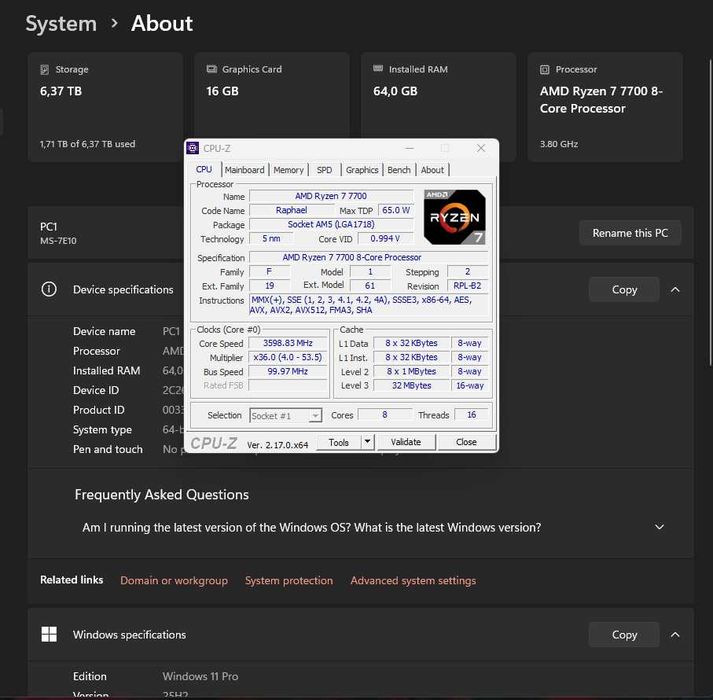The width and height of the screenshot is (713, 700).
Task: Click the Device specifications info icon
Action: coord(49,289)
